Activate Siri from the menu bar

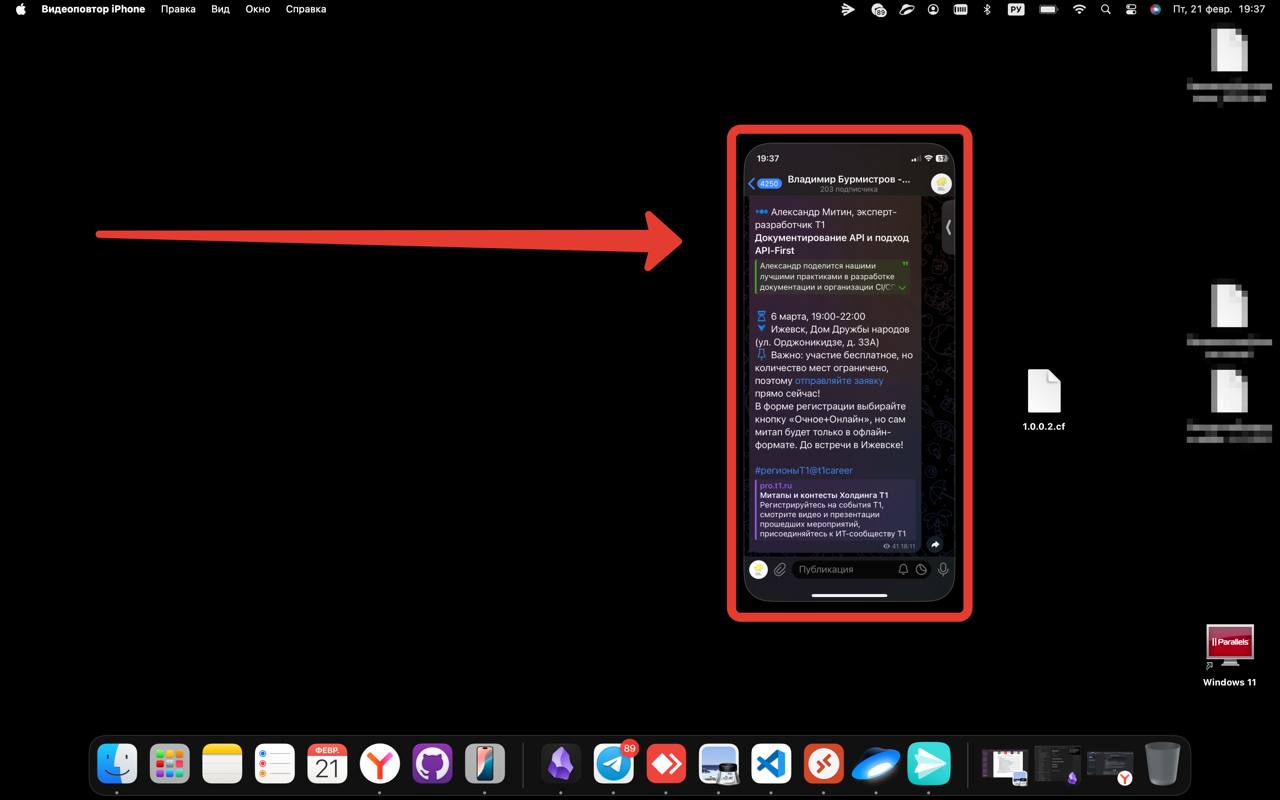tap(1155, 9)
